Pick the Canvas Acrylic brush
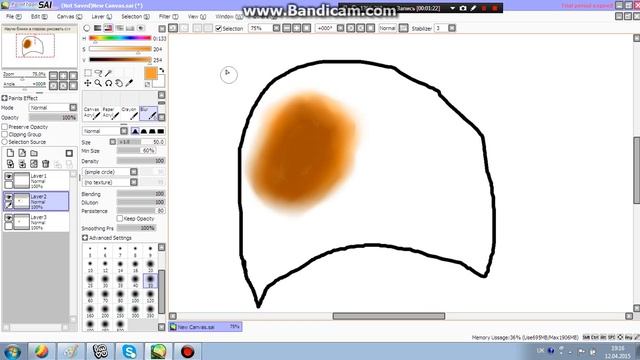The width and height of the screenshot is (640, 360). [91, 113]
